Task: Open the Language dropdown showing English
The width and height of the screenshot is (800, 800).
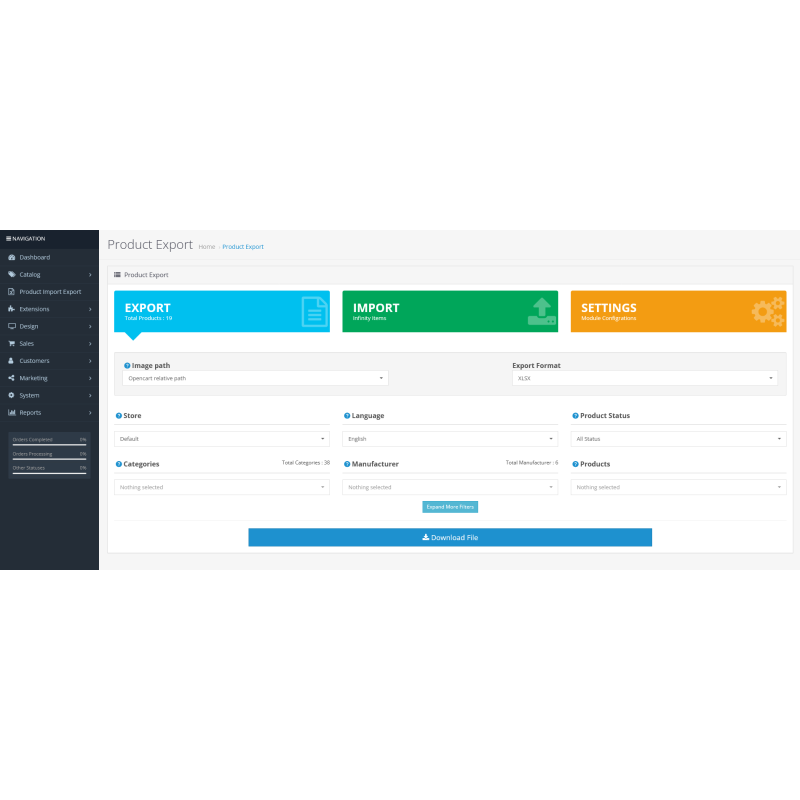Action: pos(450,438)
